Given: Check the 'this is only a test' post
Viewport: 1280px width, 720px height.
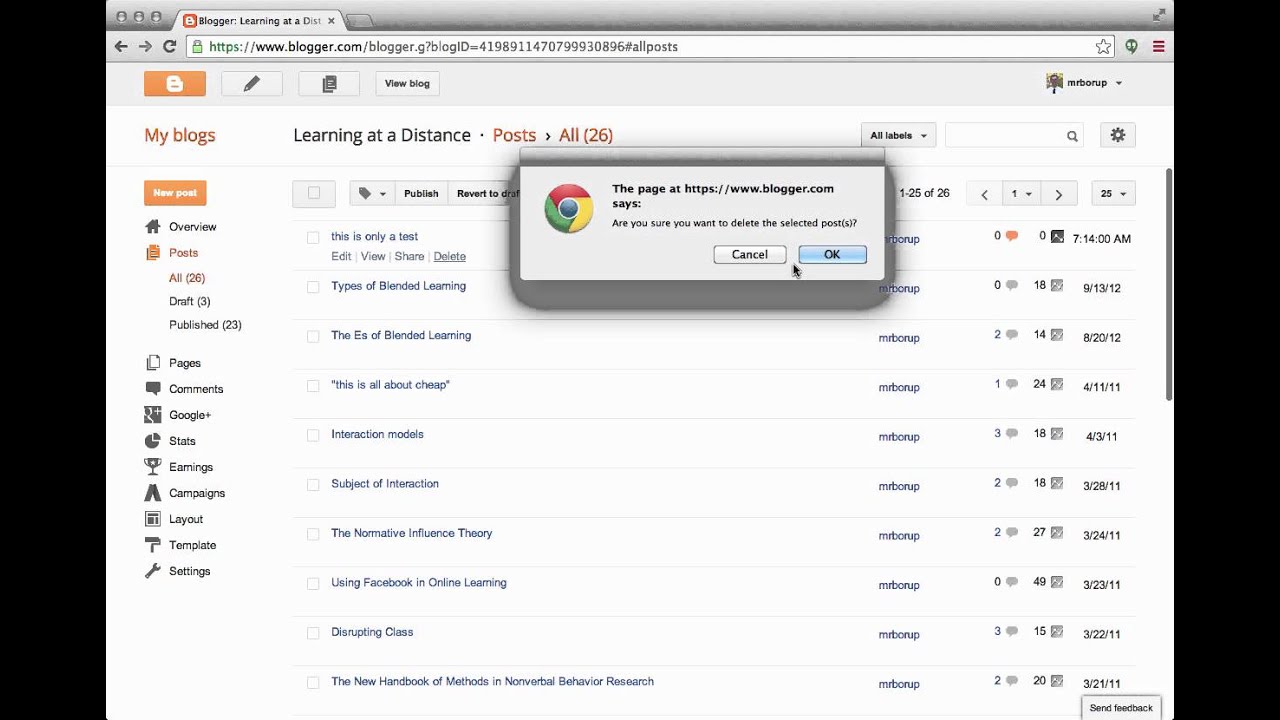Looking at the screenshot, I should [x=313, y=238].
